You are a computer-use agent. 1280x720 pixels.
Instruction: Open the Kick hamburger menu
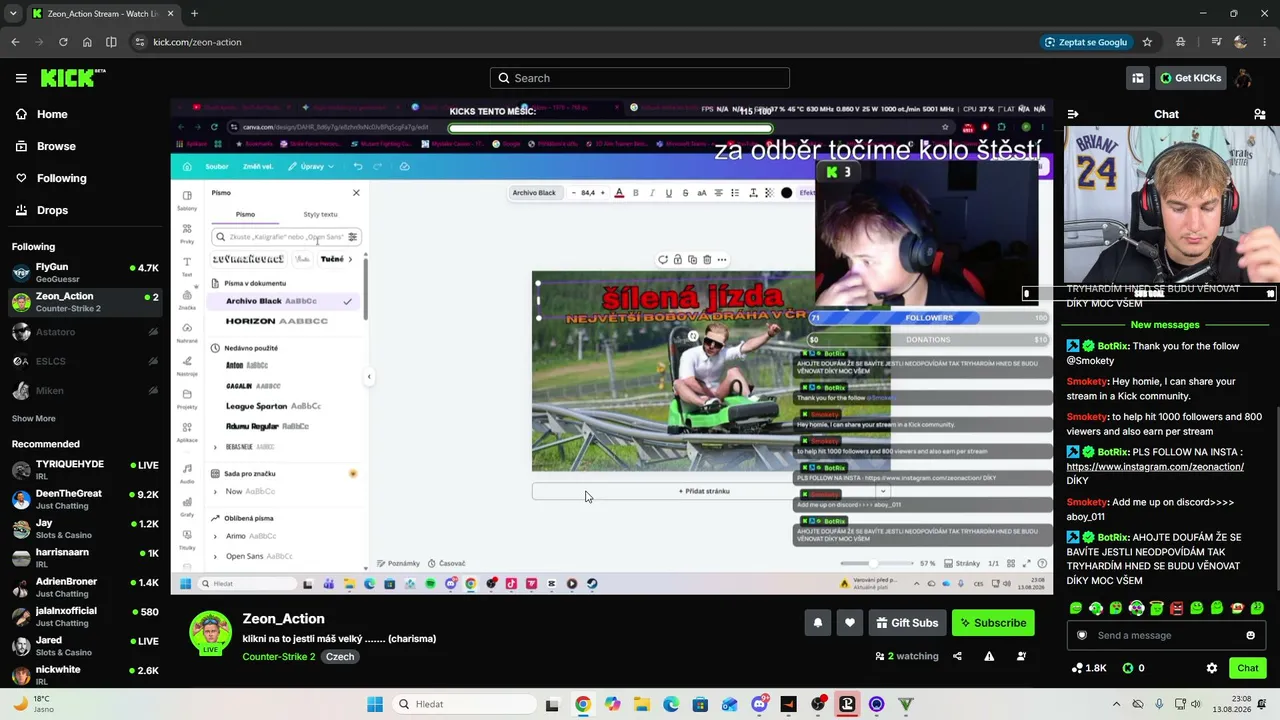(21, 78)
